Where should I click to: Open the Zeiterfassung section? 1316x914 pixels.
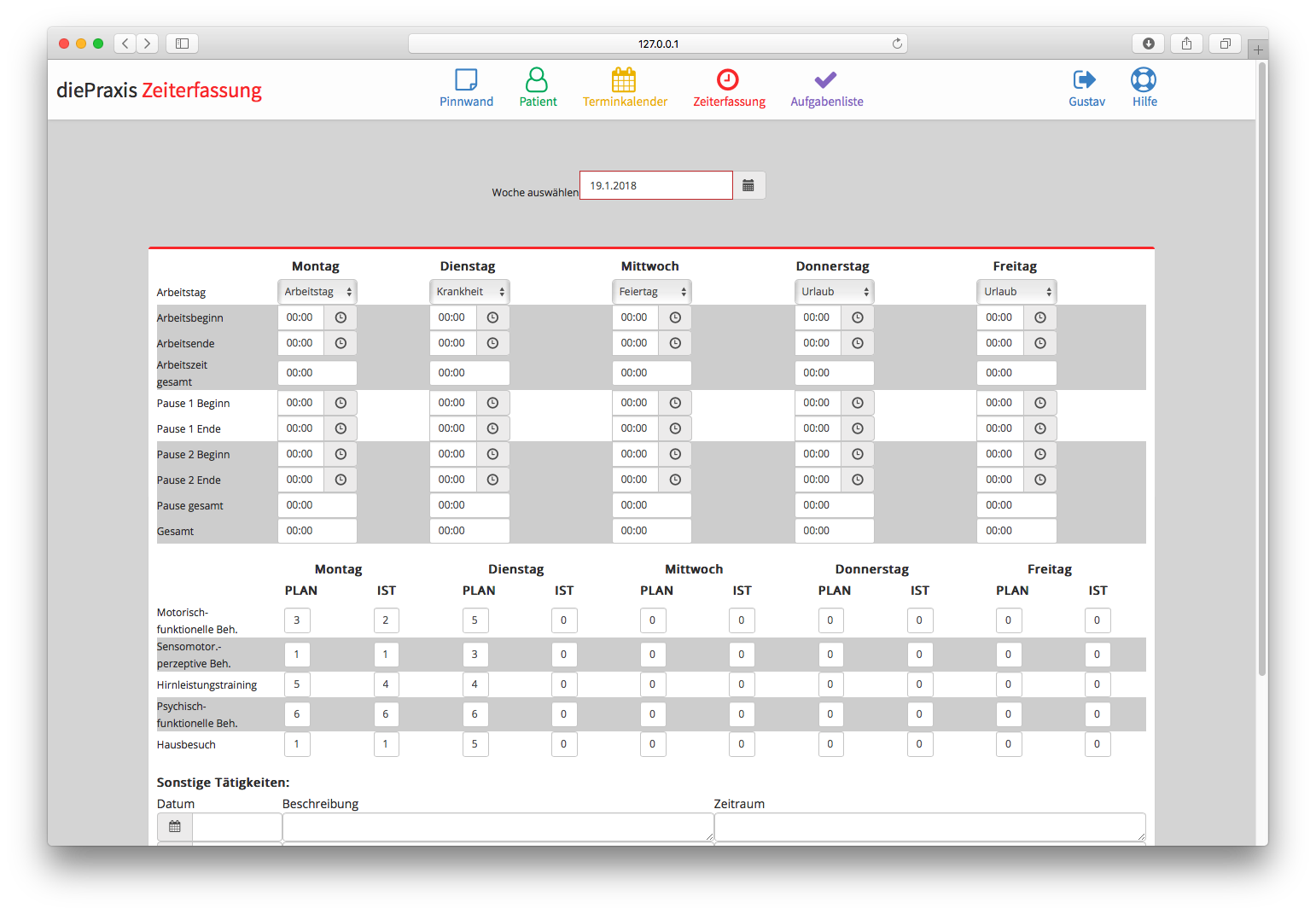point(729,88)
